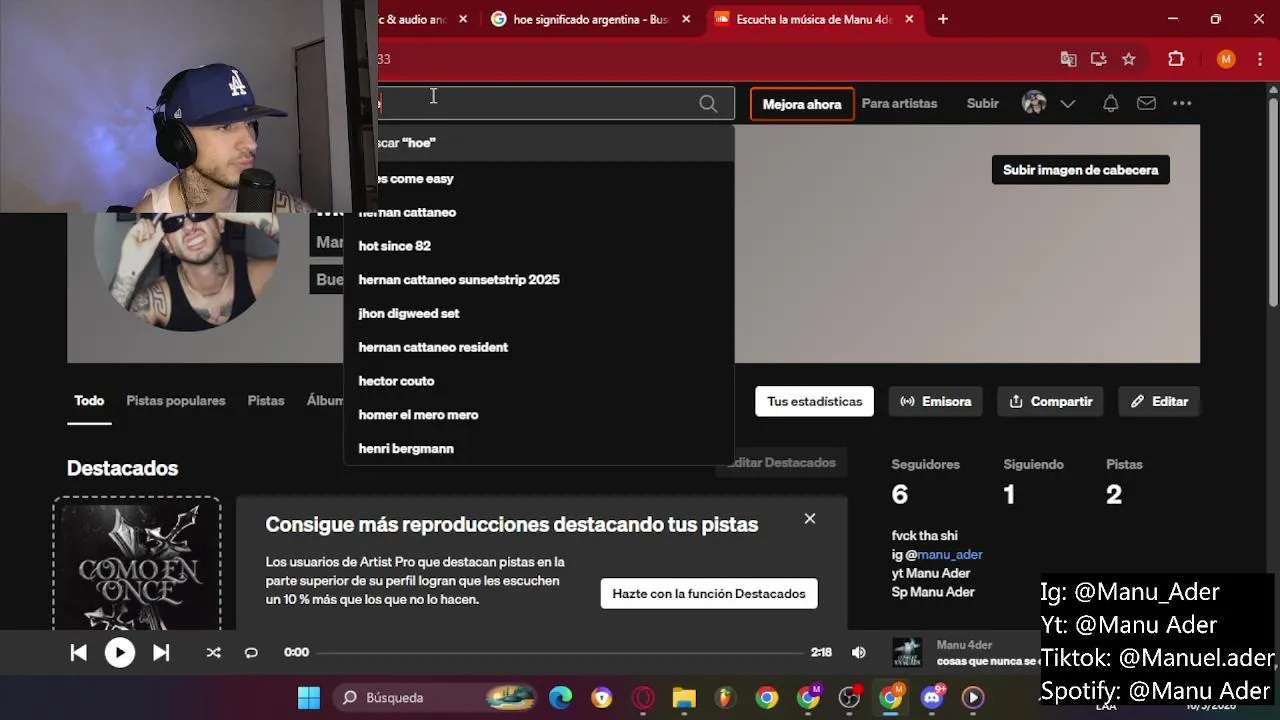This screenshot has height=720, width=1280.
Task: Switch to the 'Escucha la música de Manu 4der' tab
Action: [x=813, y=19]
